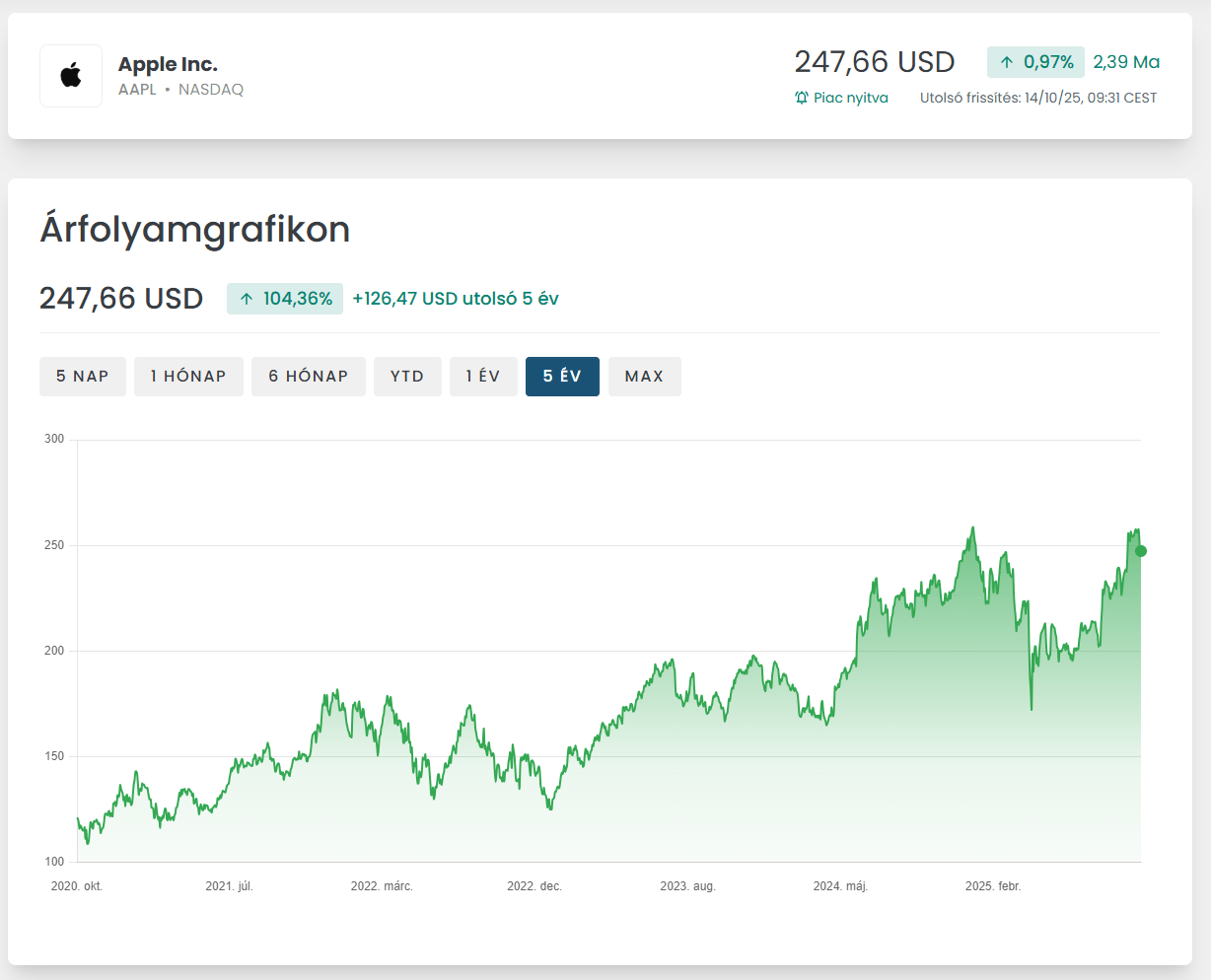Click the up arrow in the 104,36% badge
This screenshot has height=980, width=1211.
coord(247,299)
